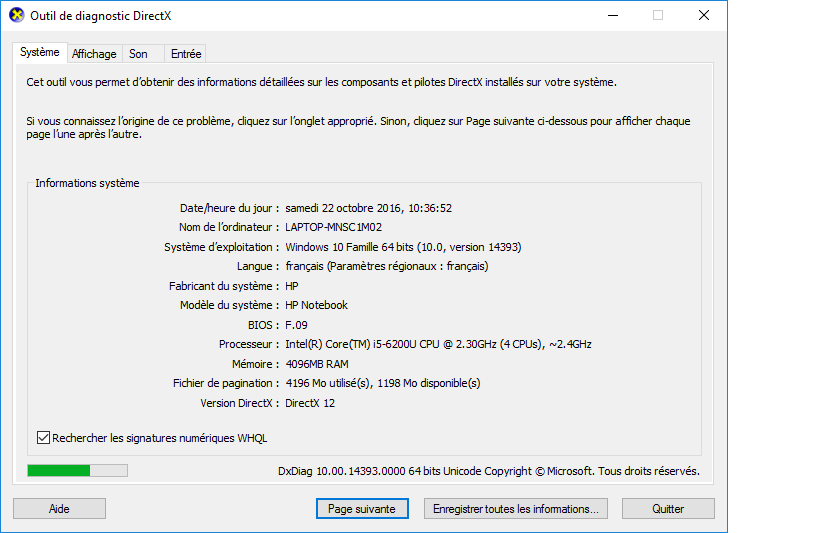819x533 pixels.
Task: Click the Version DirectX label
Action: [x=239, y=403]
